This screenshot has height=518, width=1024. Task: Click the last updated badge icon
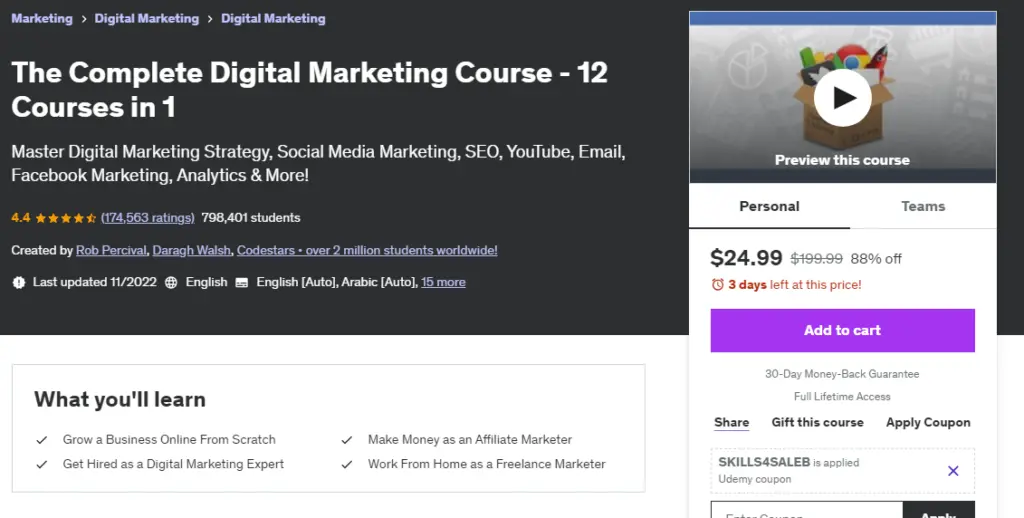click(x=19, y=282)
